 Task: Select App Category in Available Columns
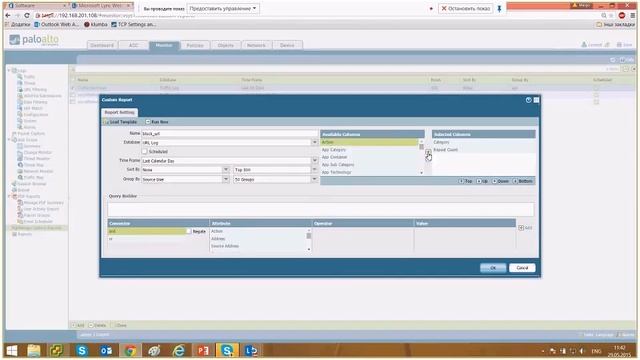(x=369, y=150)
